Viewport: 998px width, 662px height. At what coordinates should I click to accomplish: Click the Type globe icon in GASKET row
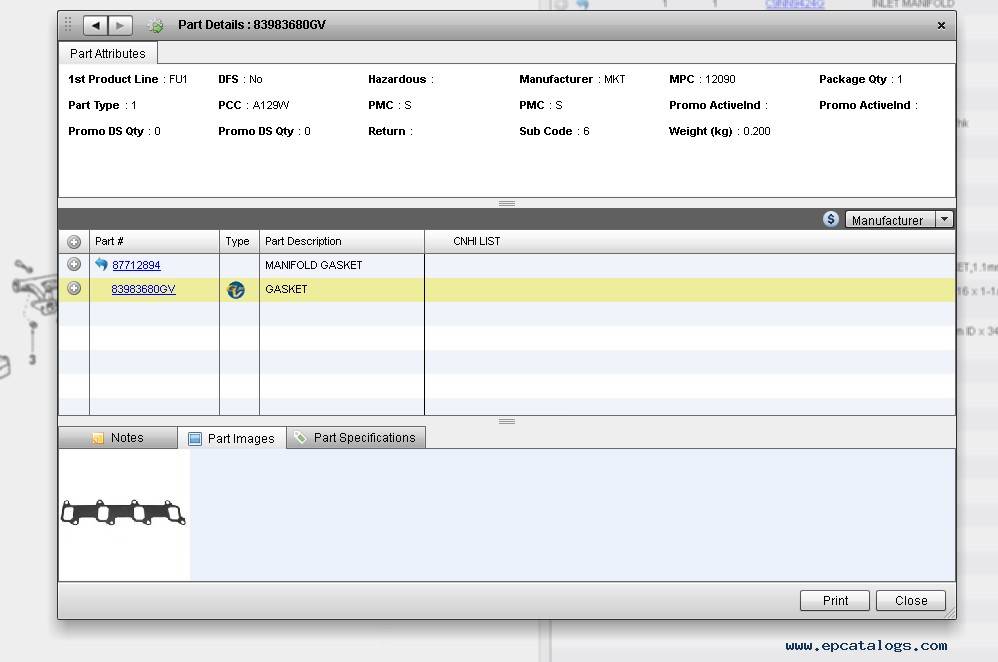pos(236,290)
